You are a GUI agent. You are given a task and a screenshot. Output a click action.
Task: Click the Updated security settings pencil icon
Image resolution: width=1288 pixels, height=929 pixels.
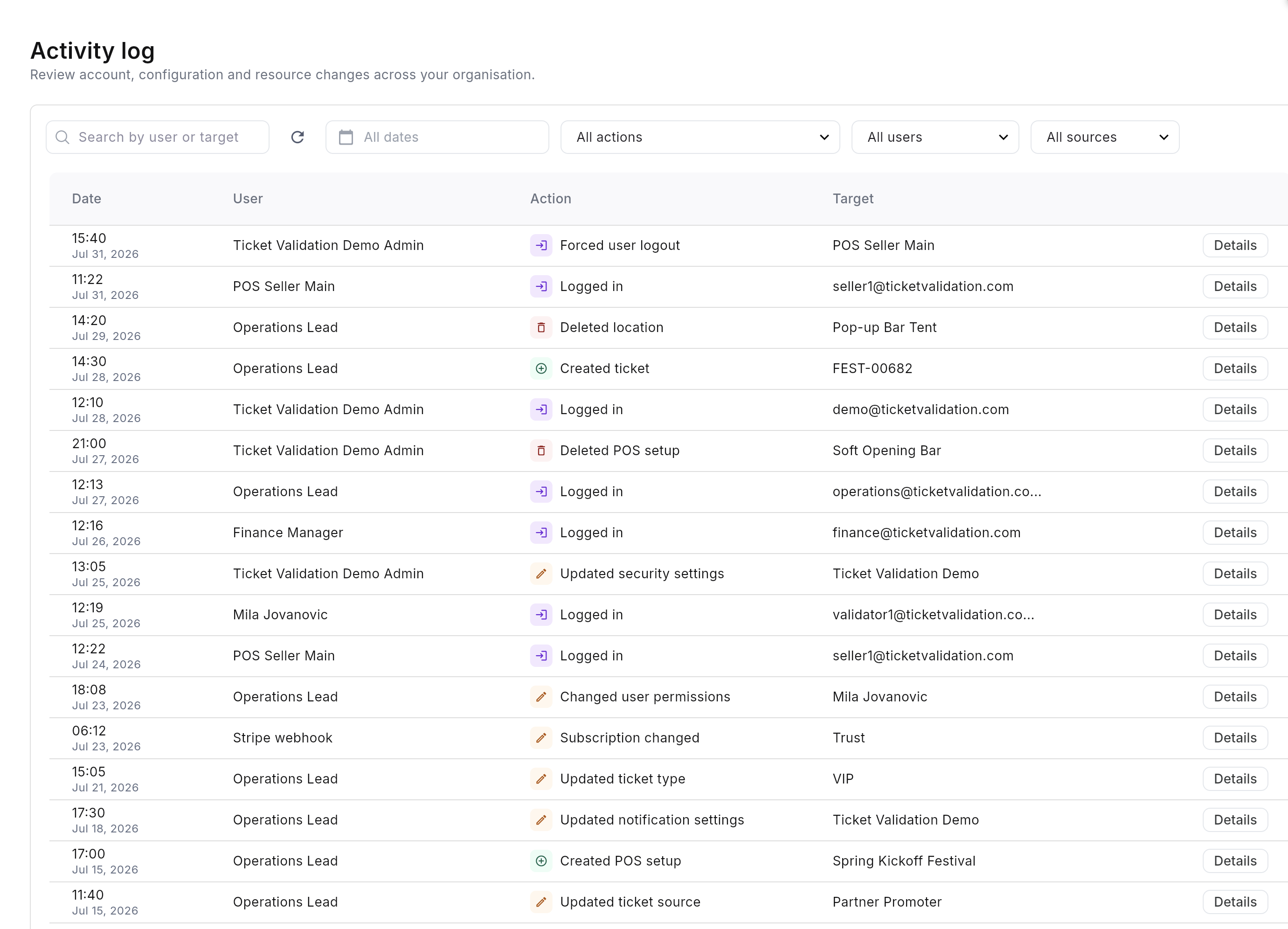(541, 574)
